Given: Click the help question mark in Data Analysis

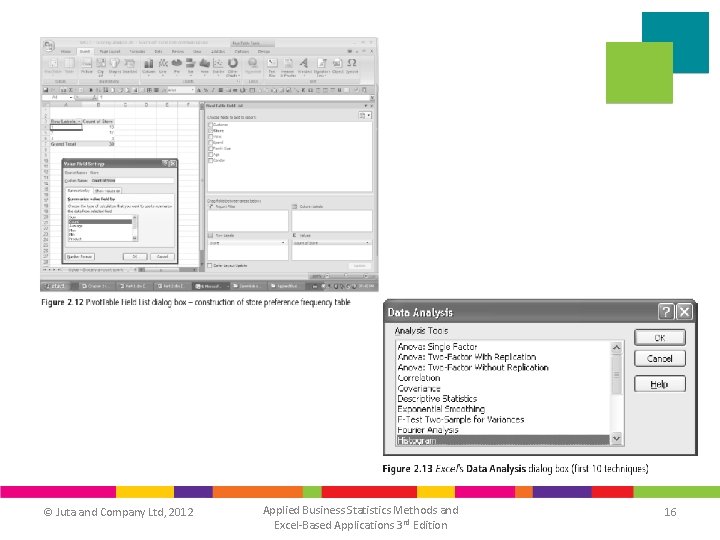Looking at the screenshot, I should point(666,312).
